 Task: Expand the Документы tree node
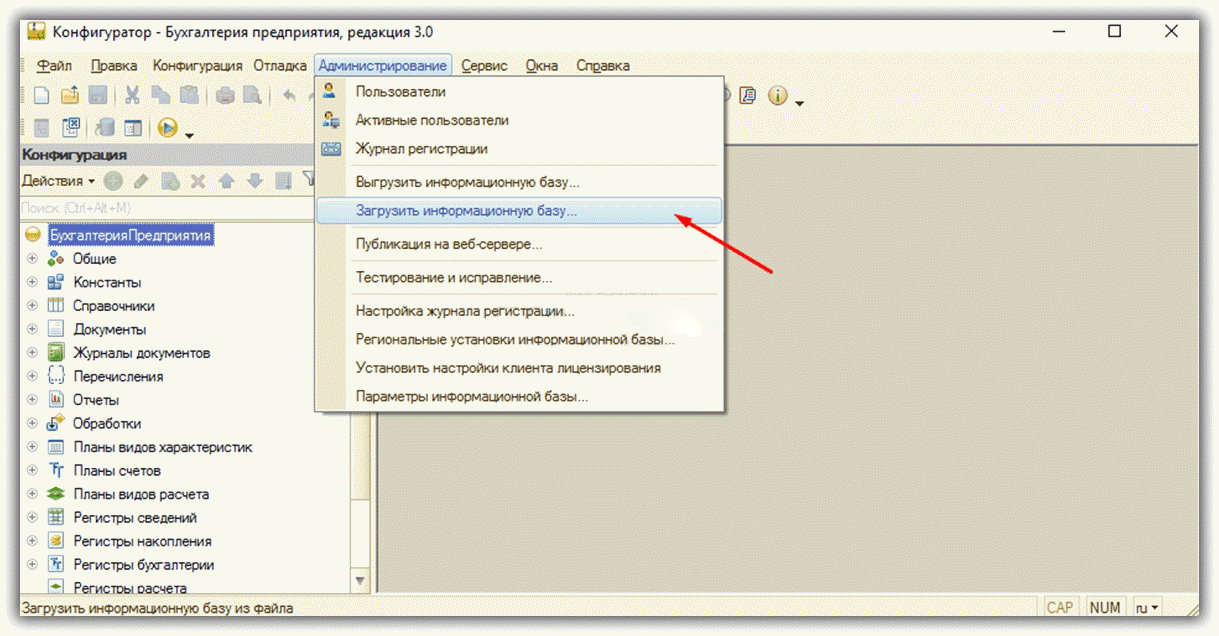pyautogui.click(x=32, y=329)
